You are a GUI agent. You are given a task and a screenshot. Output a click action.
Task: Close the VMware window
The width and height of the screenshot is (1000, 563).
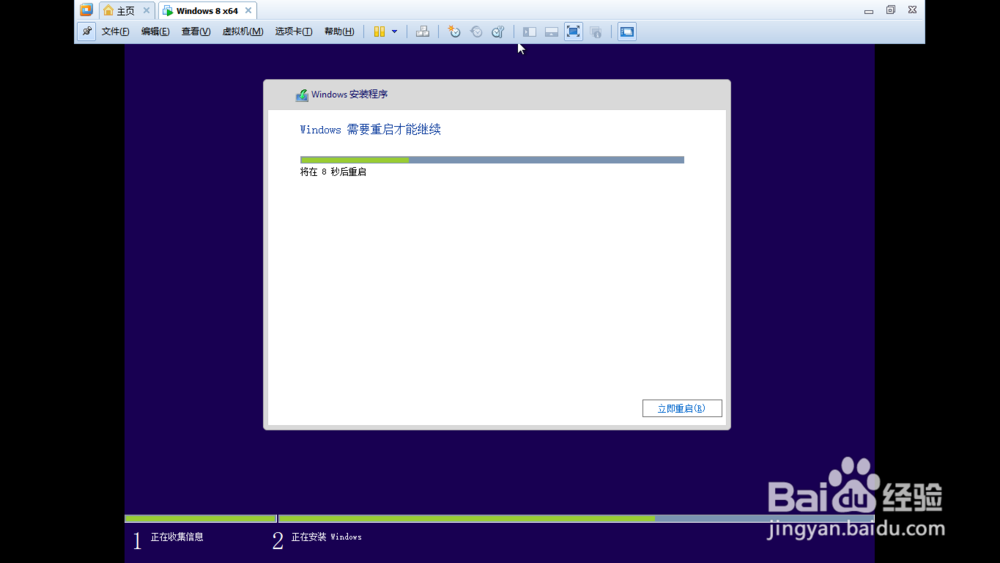[913, 10]
